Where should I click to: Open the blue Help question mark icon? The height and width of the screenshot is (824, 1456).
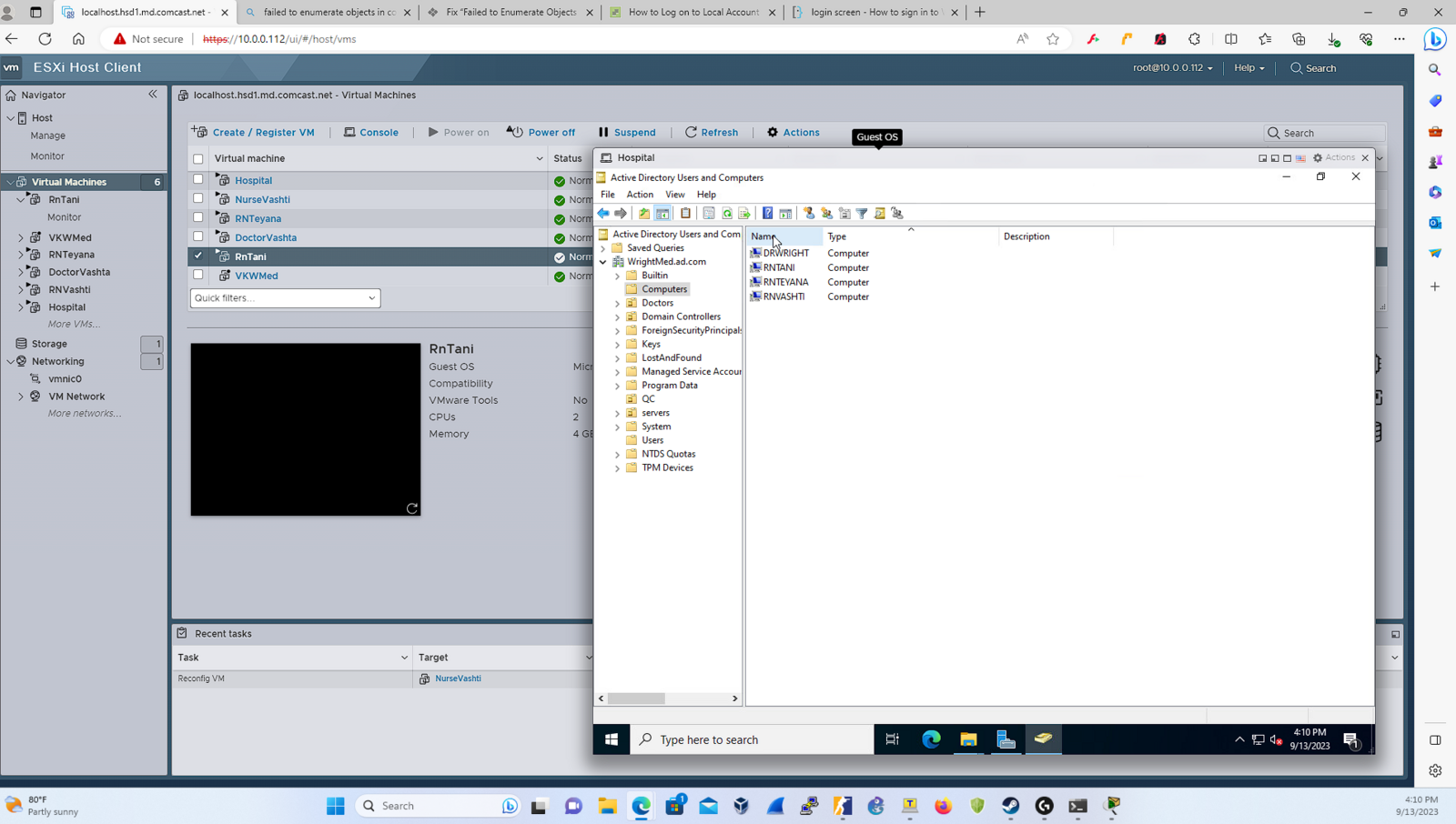[x=768, y=214]
